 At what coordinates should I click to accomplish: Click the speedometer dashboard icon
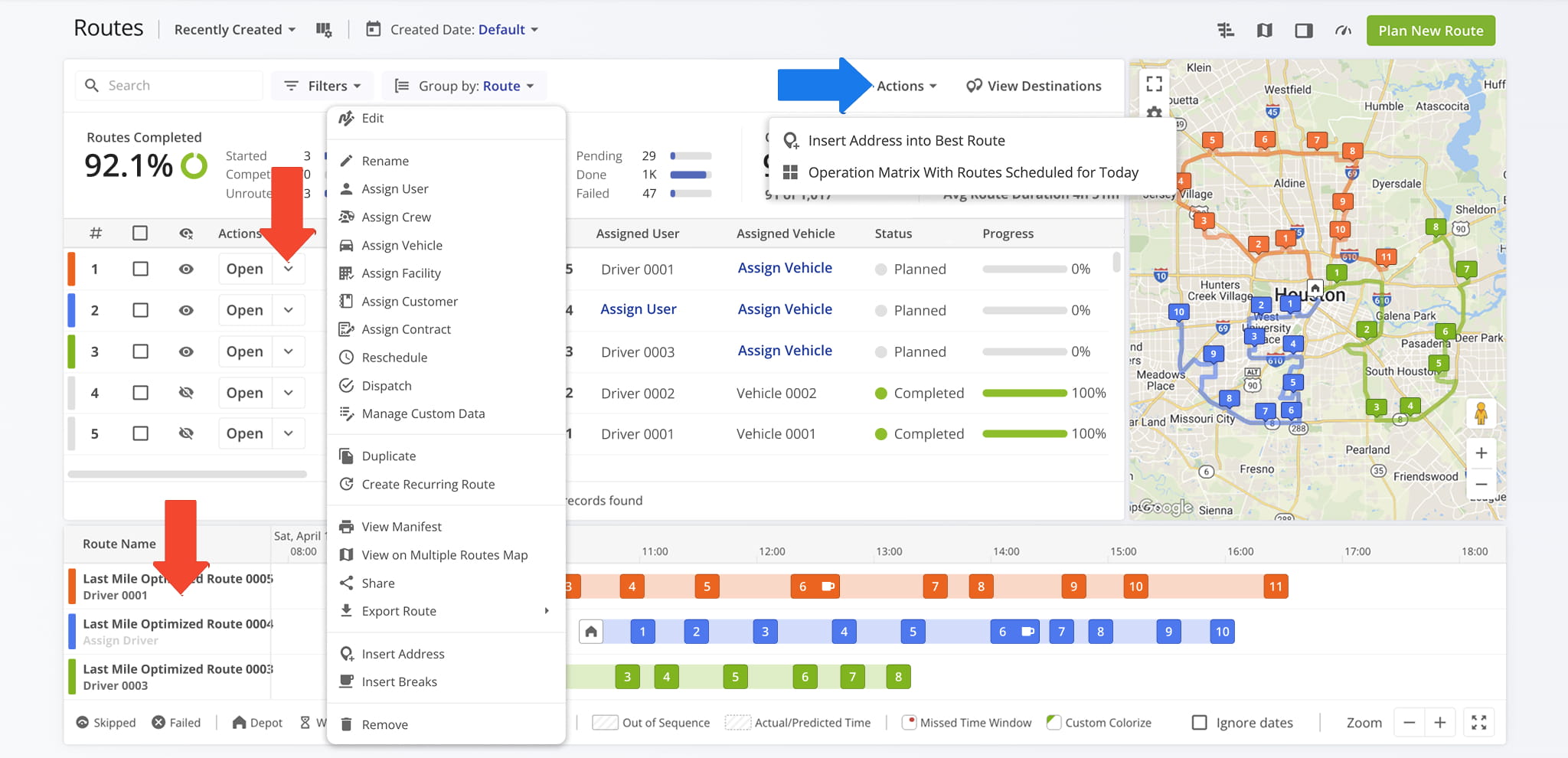coord(1343,31)
